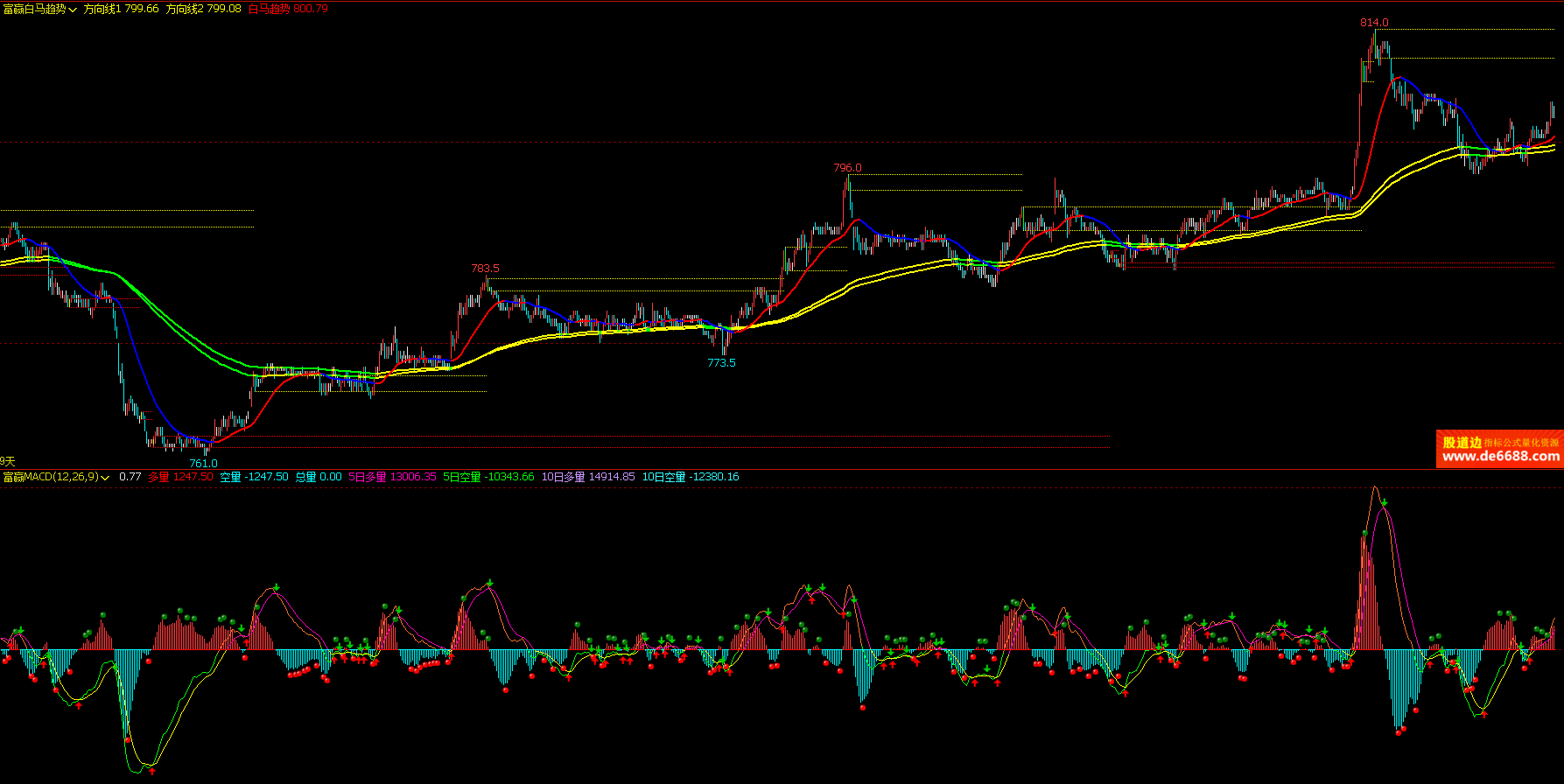Click the 761.0 lowest price marker
Viewport: 1564px width, 784px height.
(203, 463)
